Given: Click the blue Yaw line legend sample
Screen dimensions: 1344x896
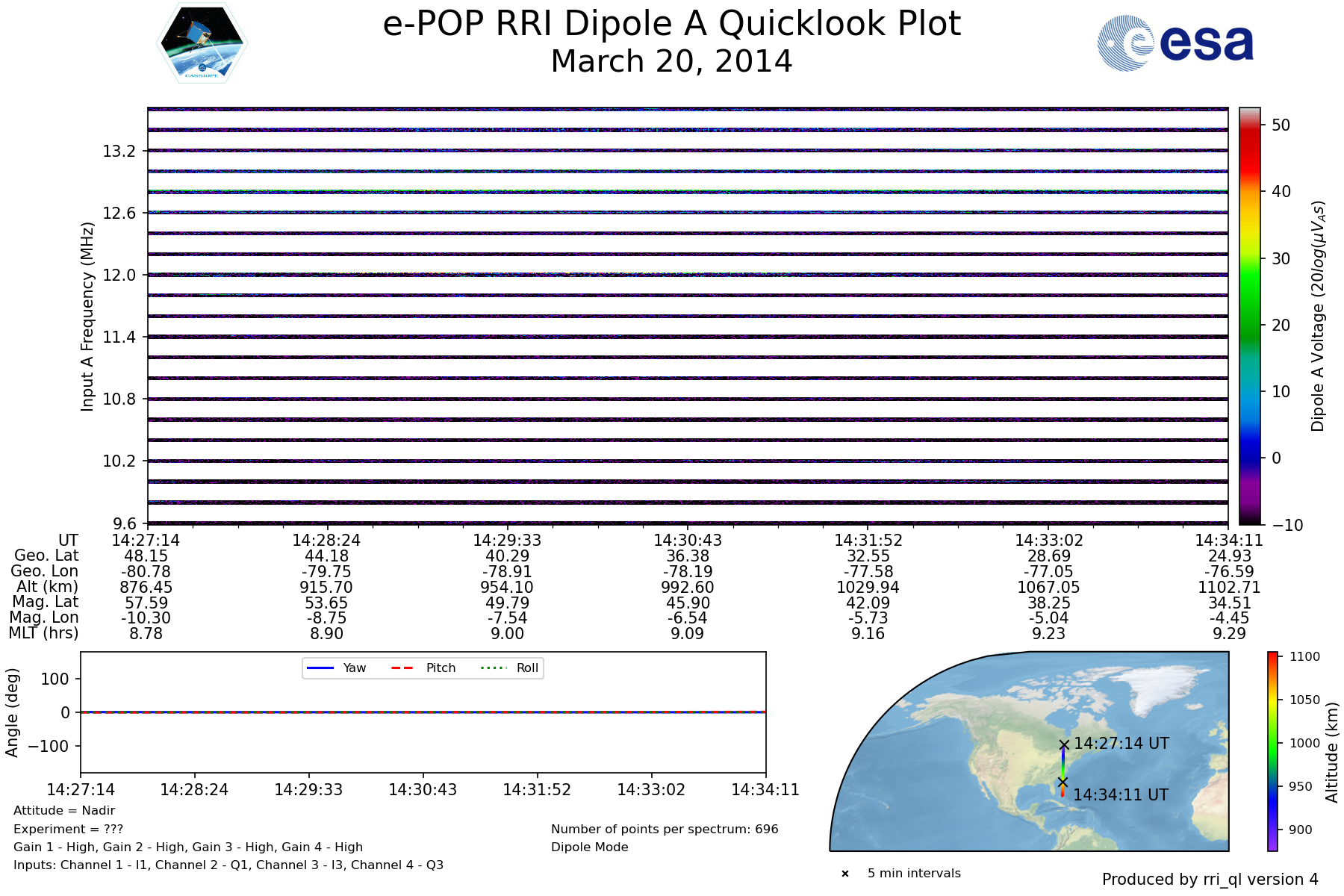Looking at the screenshot, I should click(320, 668).
